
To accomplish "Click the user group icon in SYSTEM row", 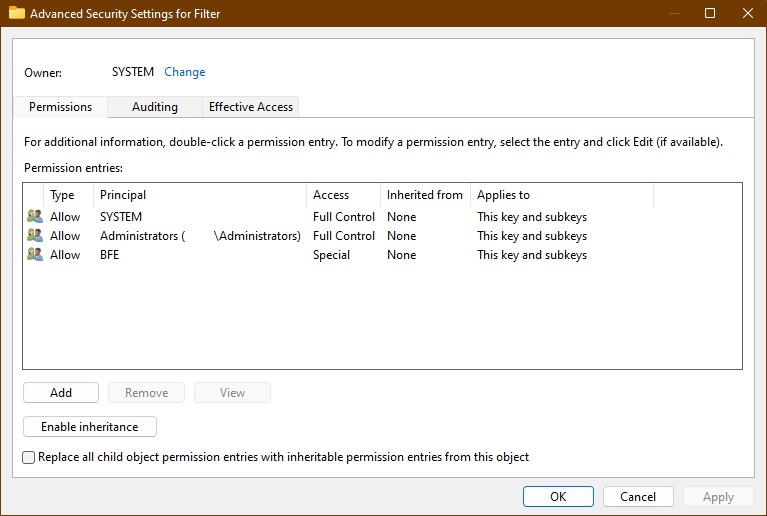I will pos(35,216).
